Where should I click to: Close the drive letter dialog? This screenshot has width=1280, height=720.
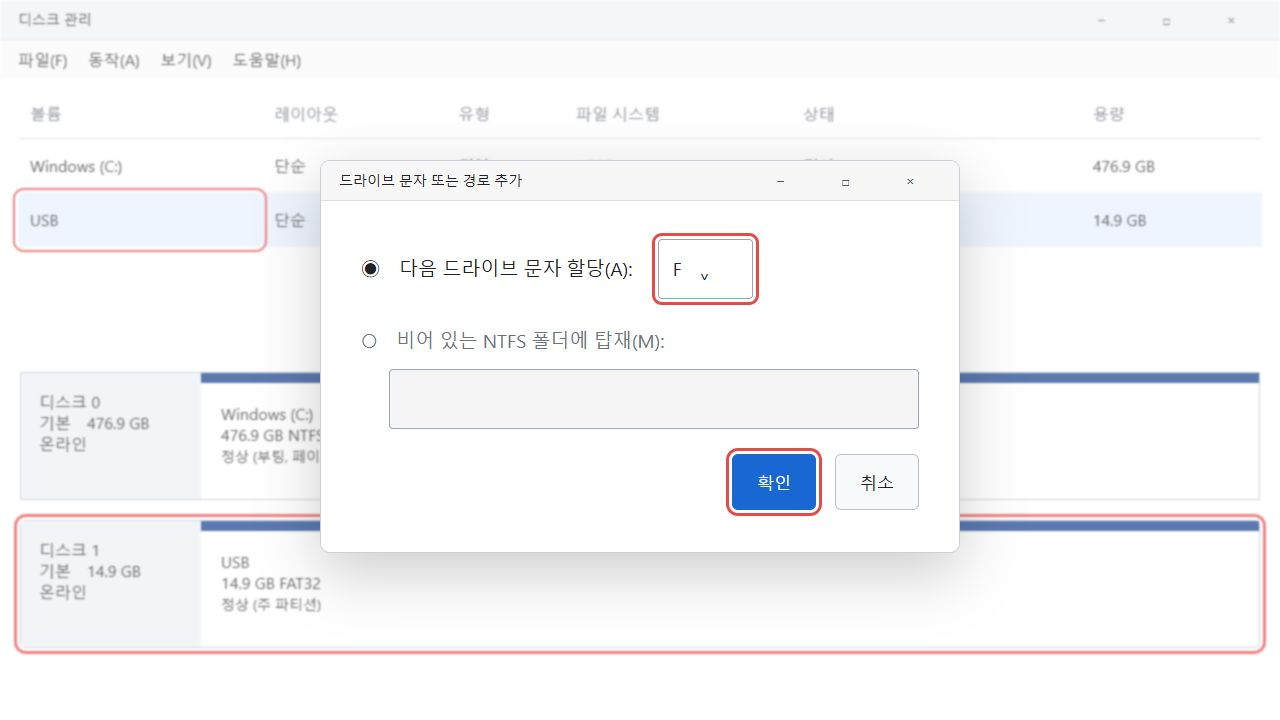[910, 181]
